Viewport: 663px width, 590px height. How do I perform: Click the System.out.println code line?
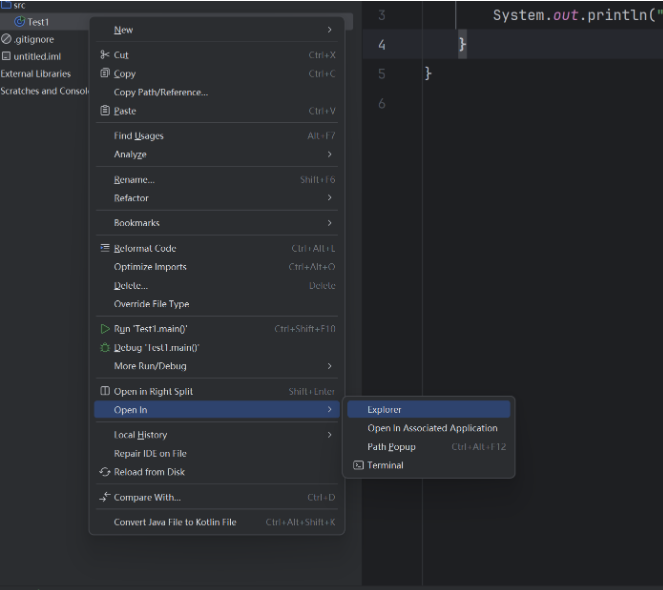coord(577,15)
